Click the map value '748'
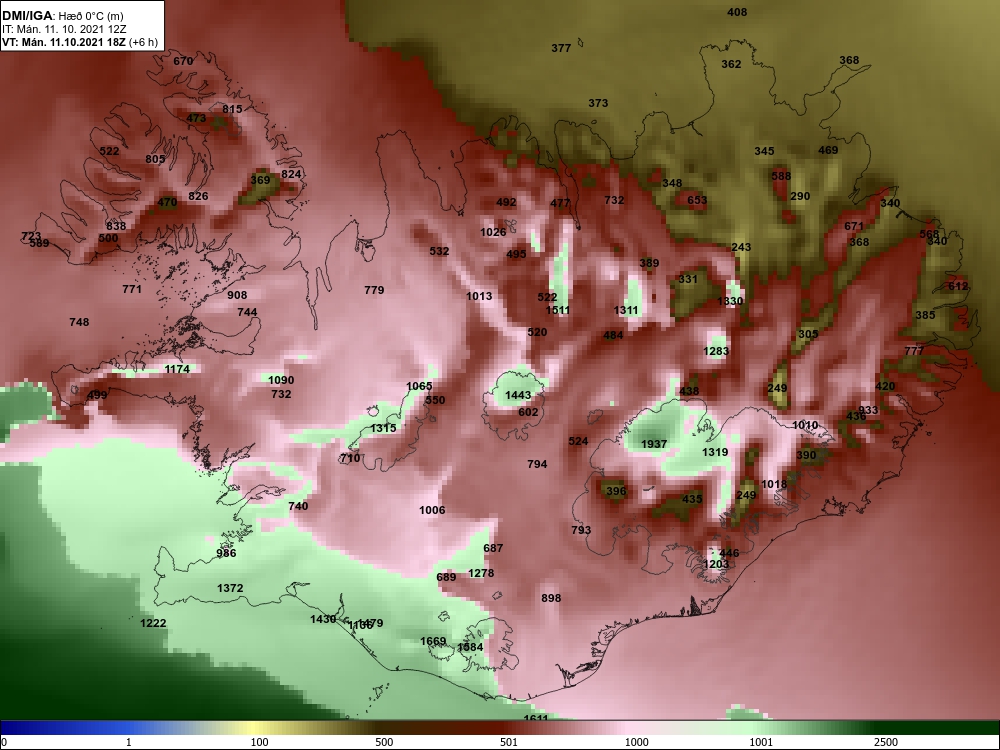Image resolution: width=1000 pixels, height=750 pixels. pos(79,323)
